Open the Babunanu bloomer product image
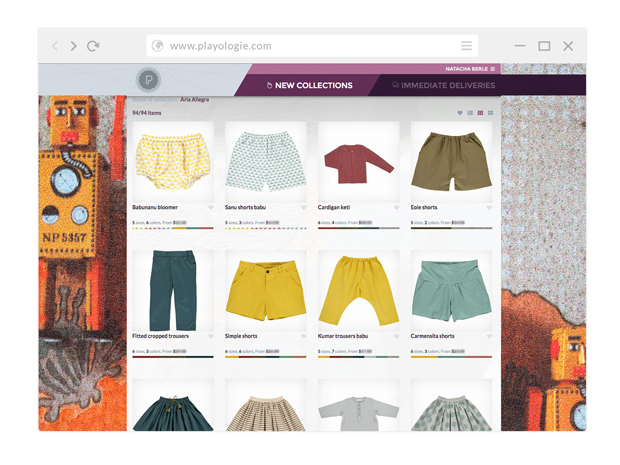 click(173, 162)
